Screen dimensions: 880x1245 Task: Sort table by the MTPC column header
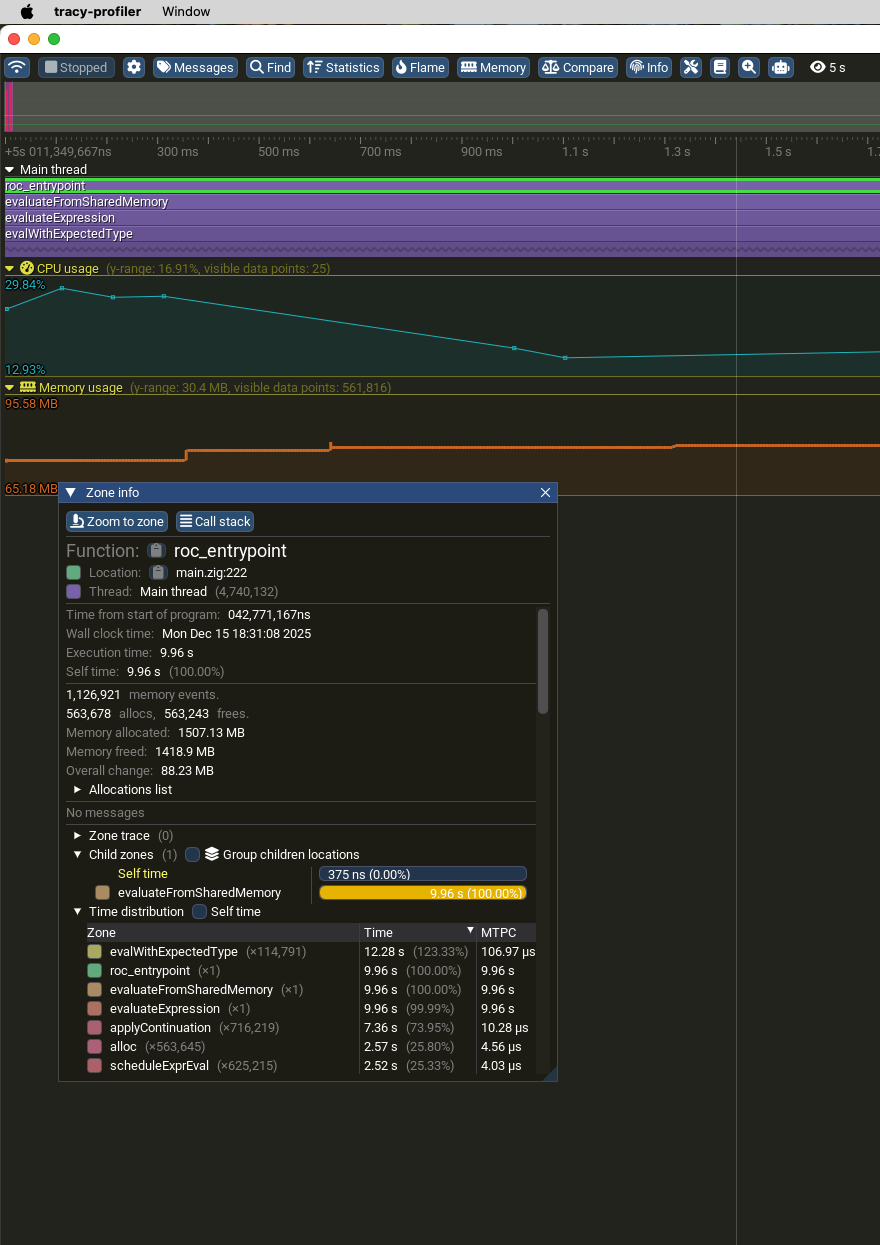pos(498,933)
